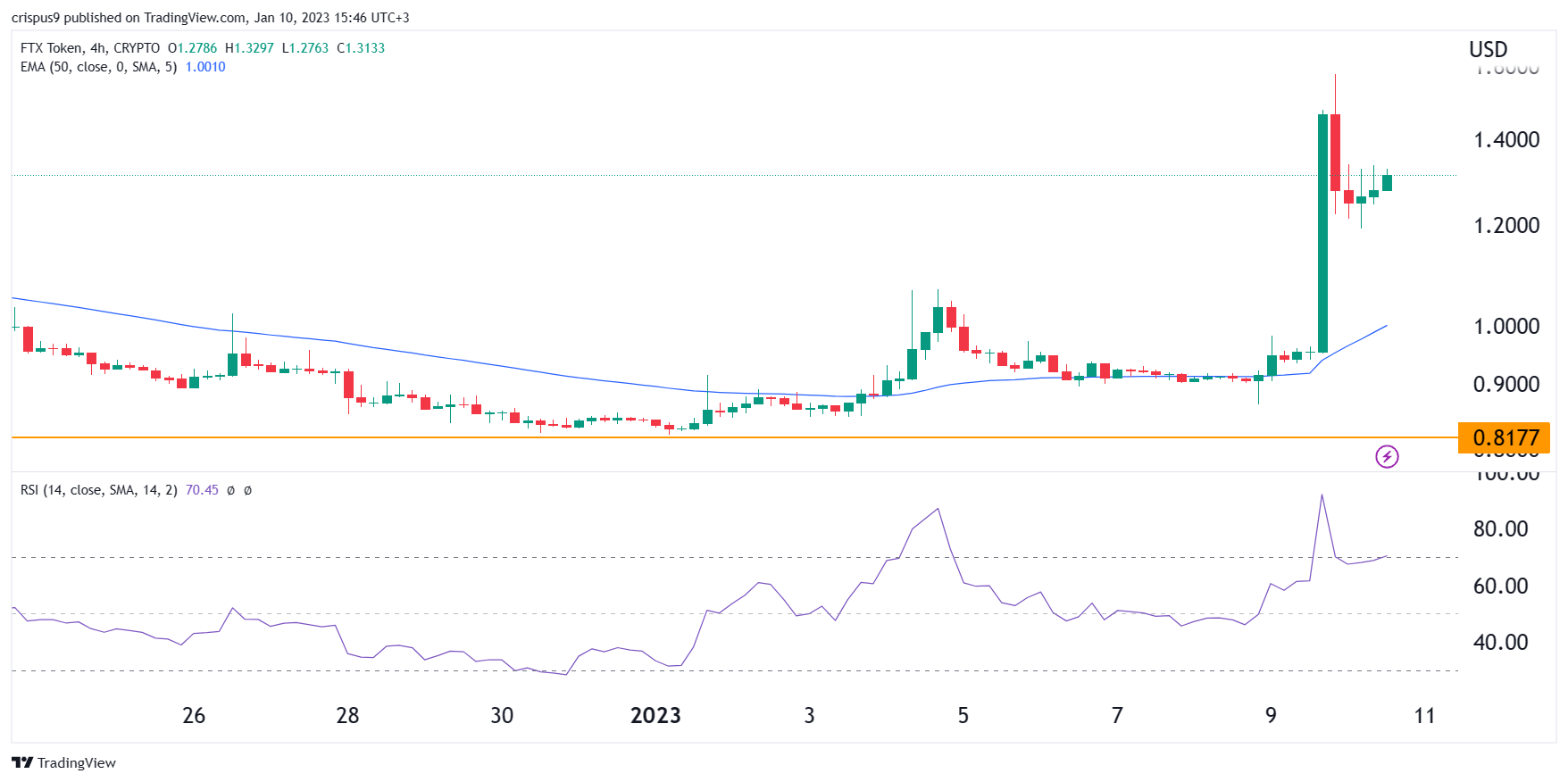1568x782 pixels.
Task: Select the RSI (14, close, SMA, 14, 2) legend
Action: [98, 490]
